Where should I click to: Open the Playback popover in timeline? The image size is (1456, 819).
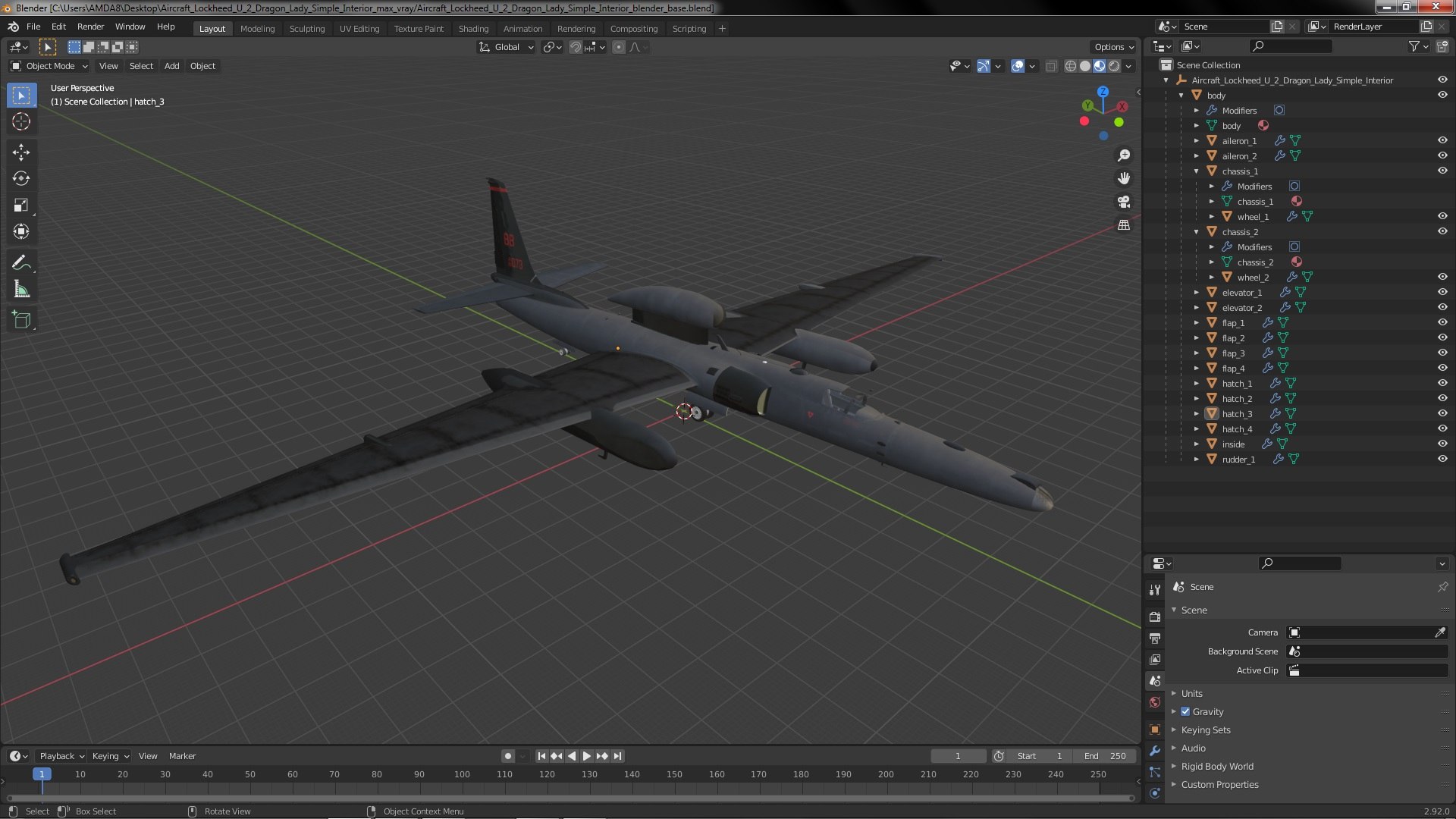[x=61, y=756]
